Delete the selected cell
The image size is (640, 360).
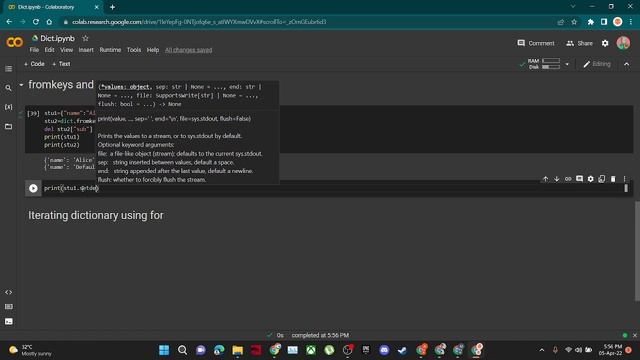pyautogui.click(x=613, y=179)
